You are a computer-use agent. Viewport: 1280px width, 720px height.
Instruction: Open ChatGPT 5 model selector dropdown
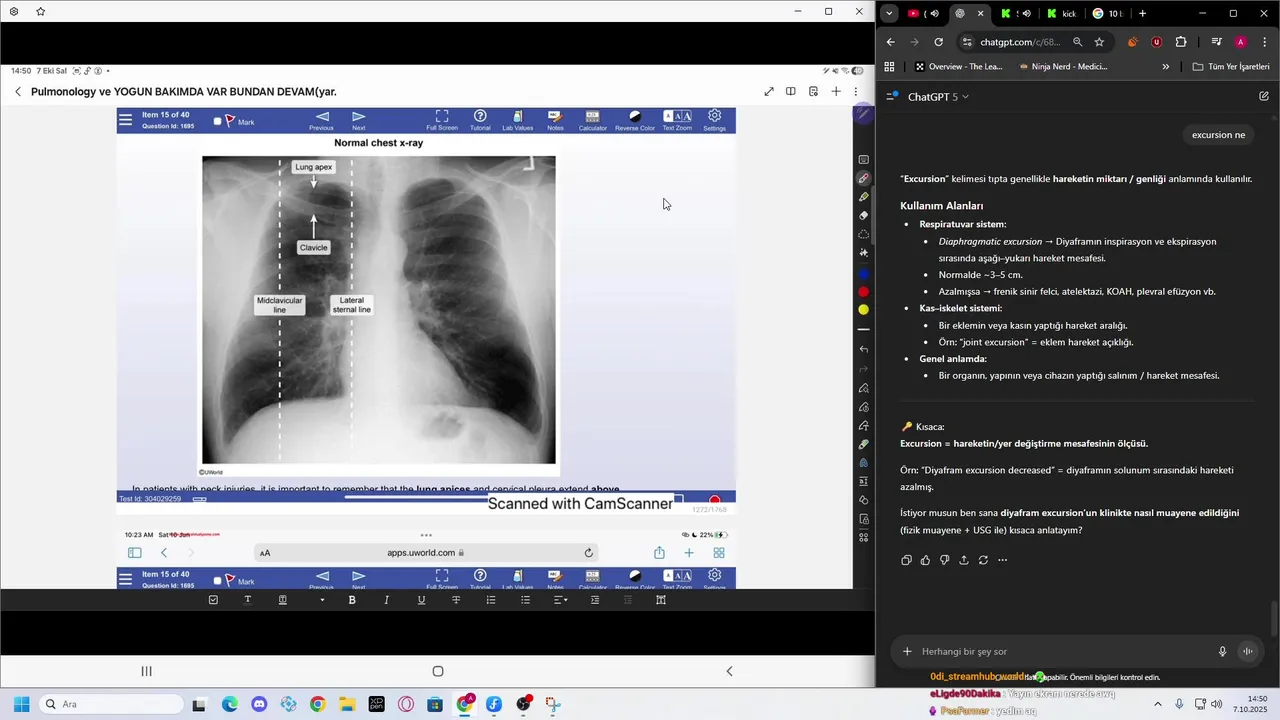tap(938, 97)
